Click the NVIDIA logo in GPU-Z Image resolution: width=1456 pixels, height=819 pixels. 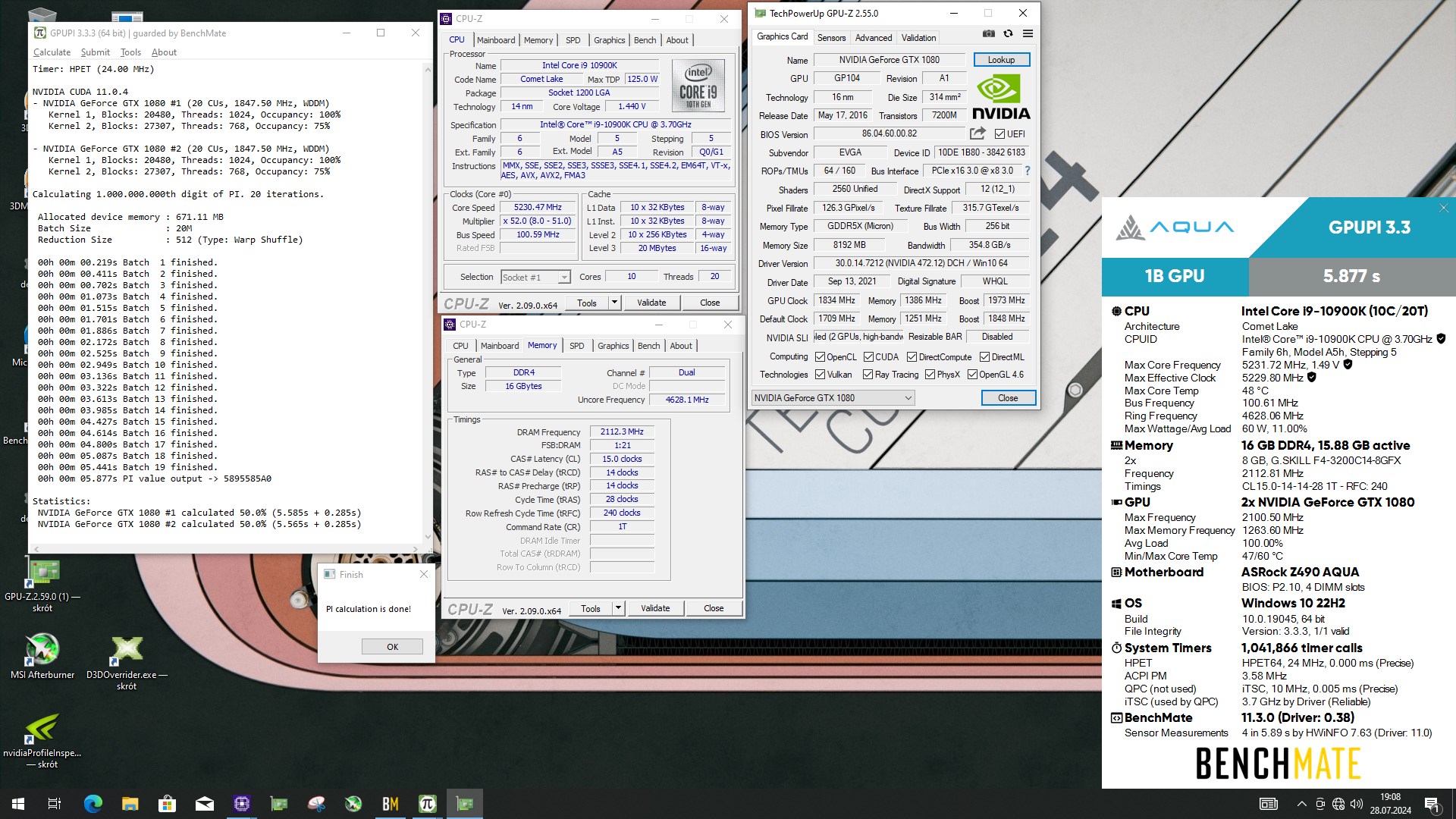click(1001, 96)
